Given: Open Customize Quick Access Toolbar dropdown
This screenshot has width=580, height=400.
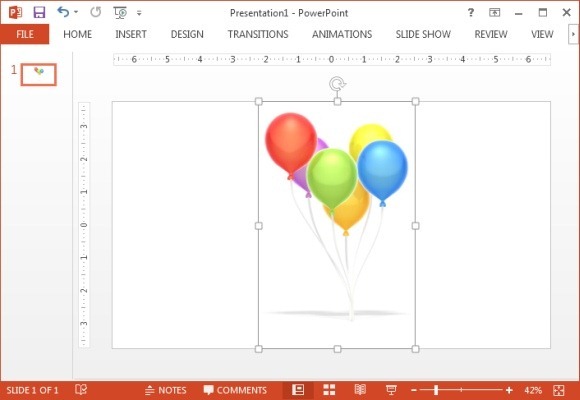Looking at the screenshot, I should point(139,13).
